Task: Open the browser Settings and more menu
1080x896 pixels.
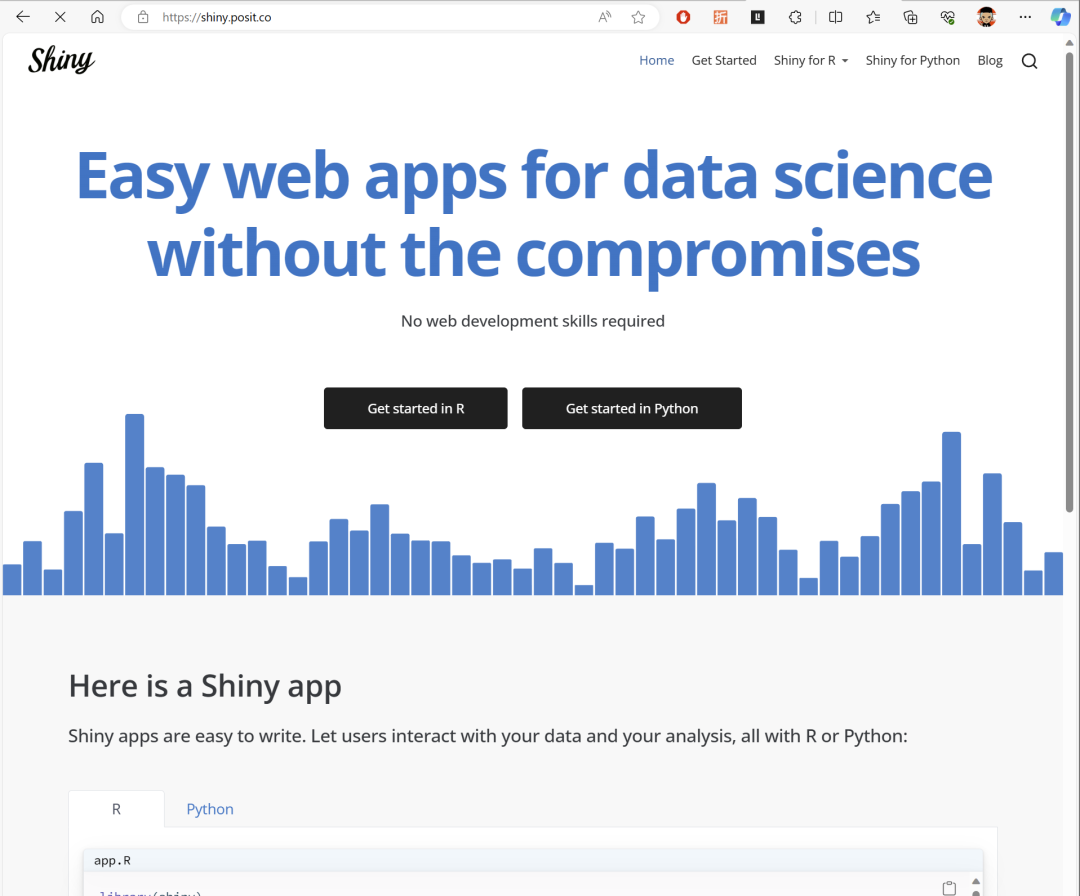Action: 1024,16
